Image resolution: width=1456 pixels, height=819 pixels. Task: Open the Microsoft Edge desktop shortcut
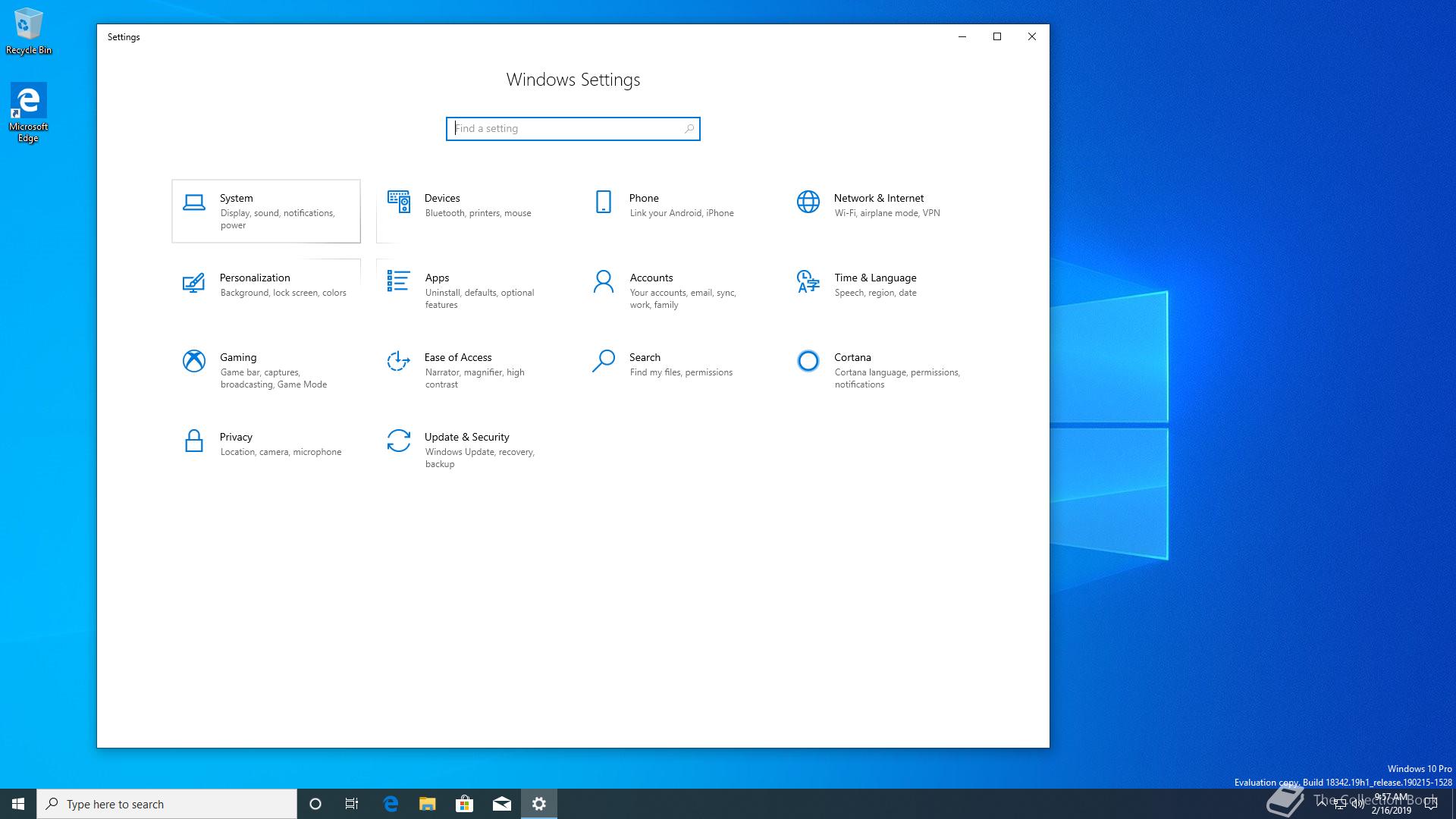(29, 112)
